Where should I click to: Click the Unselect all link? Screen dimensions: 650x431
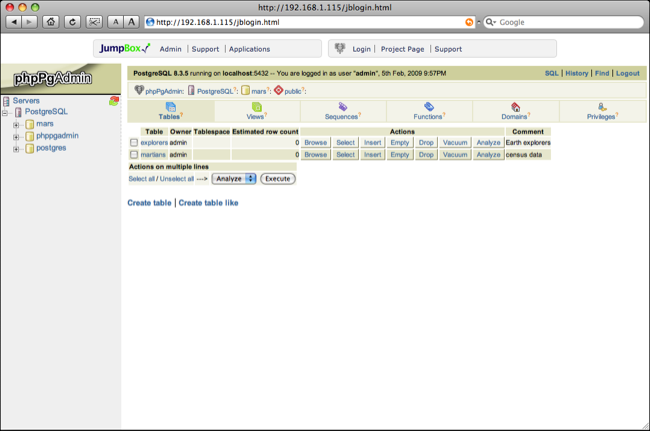click(177, 179)
